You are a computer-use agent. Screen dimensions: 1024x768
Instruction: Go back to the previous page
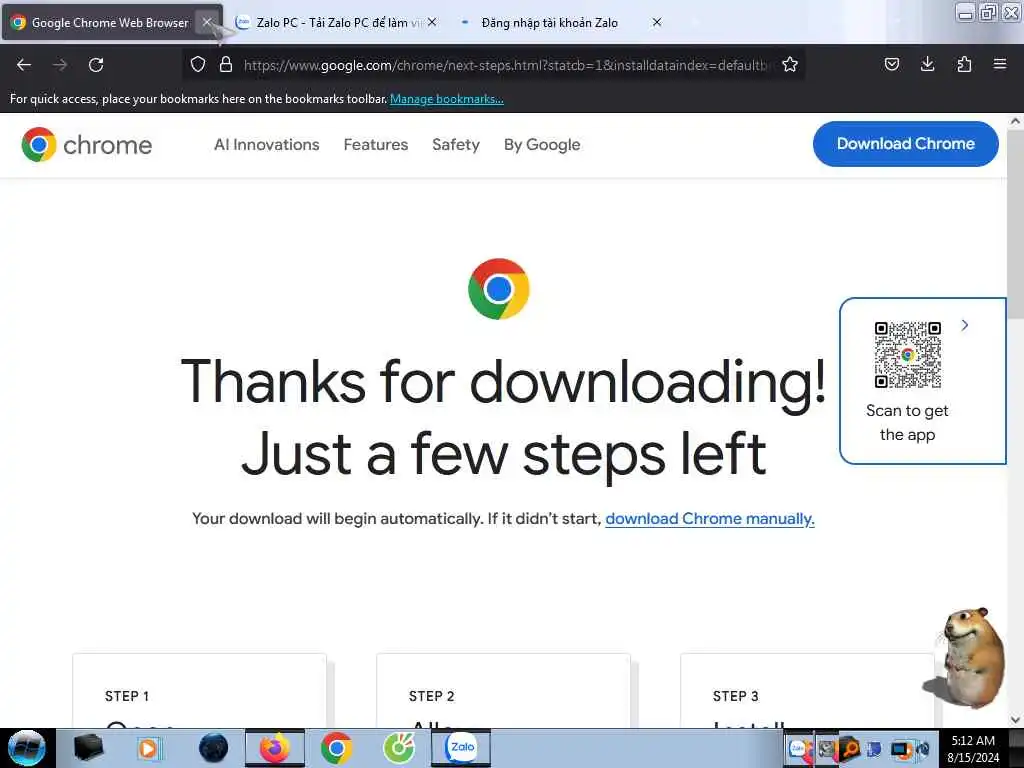pos(24,65)
